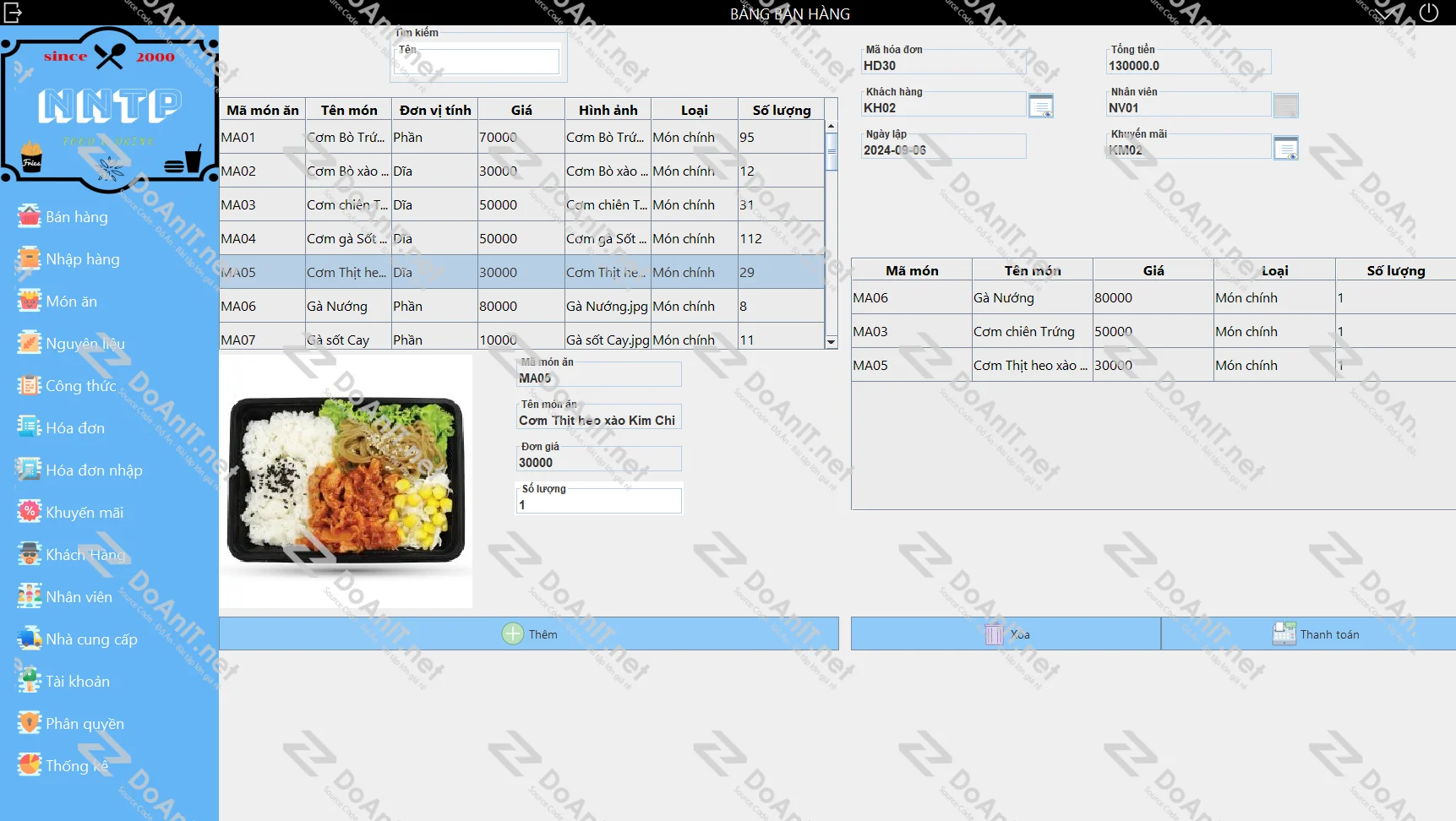Click the Thống kê pie chart icon
The image size is (1456, 821).
pos(30,765)
